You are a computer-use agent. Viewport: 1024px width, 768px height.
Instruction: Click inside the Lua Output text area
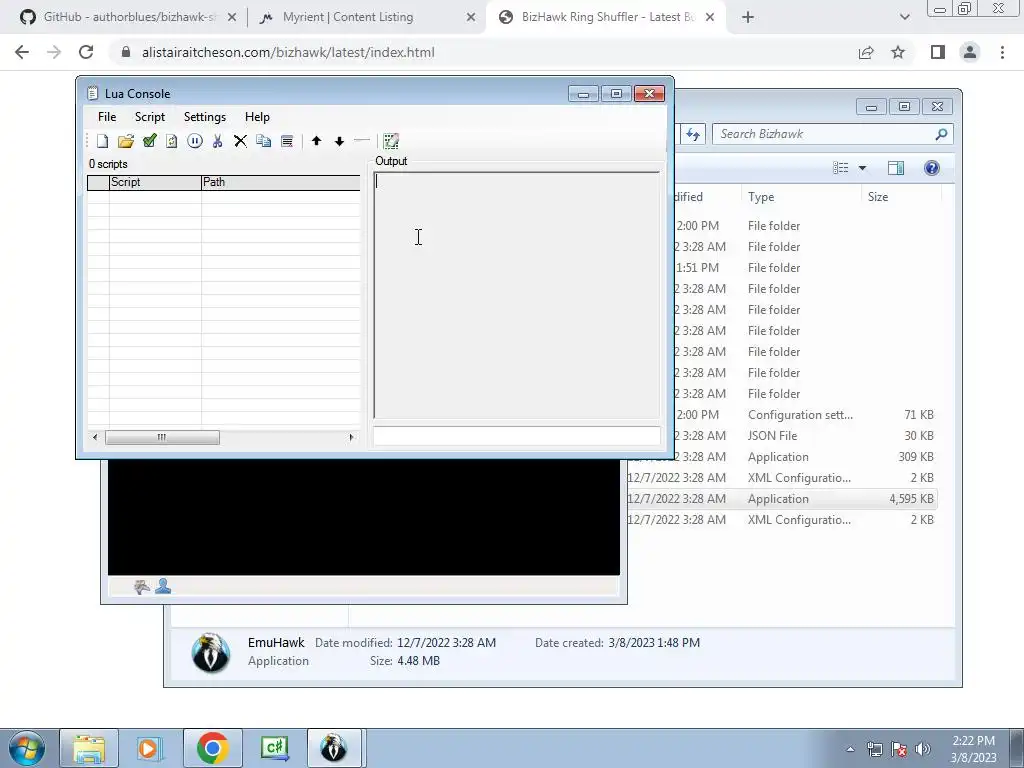point(517,295)
